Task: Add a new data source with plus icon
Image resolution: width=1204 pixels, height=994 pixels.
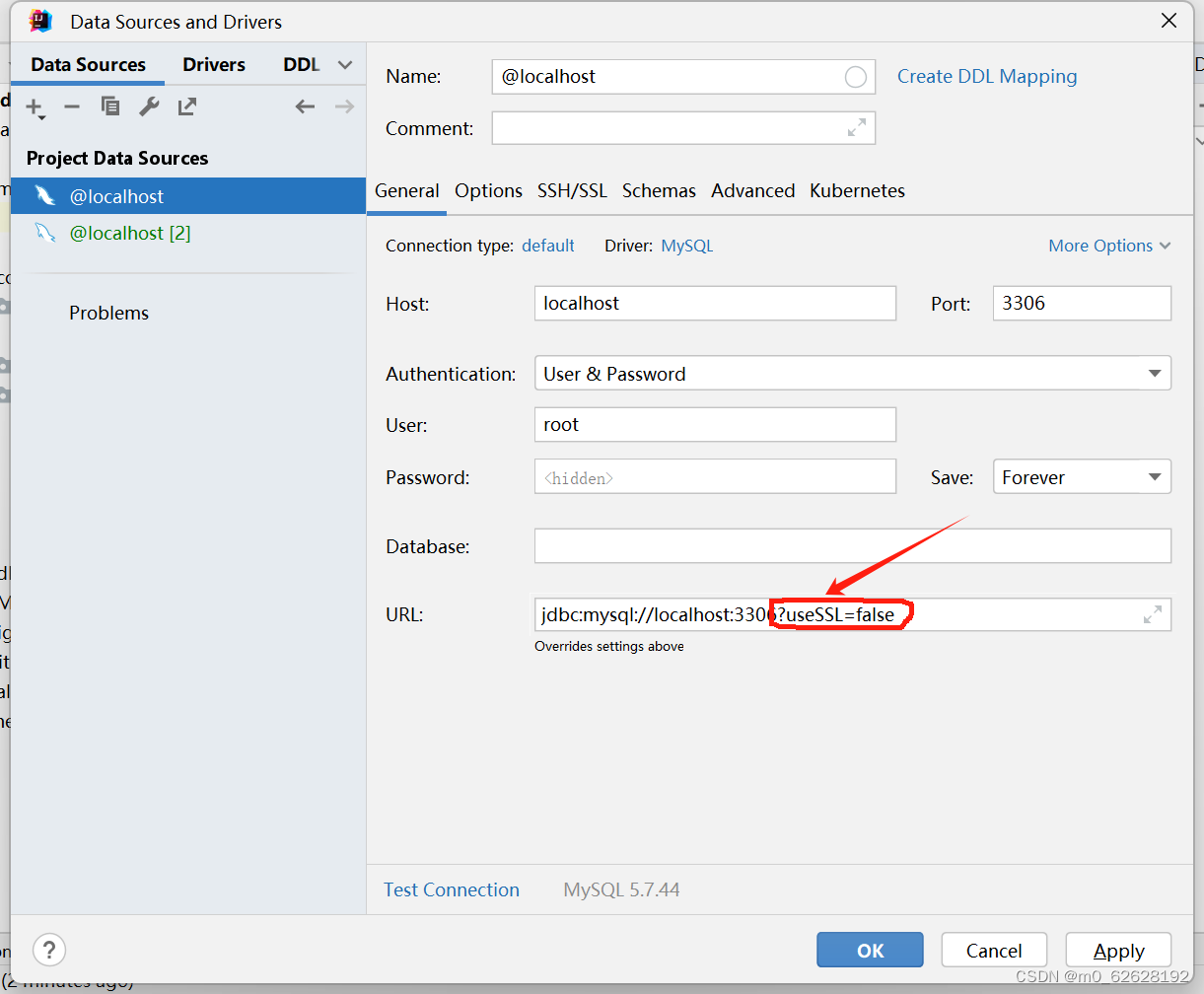Action: [35, 106]
